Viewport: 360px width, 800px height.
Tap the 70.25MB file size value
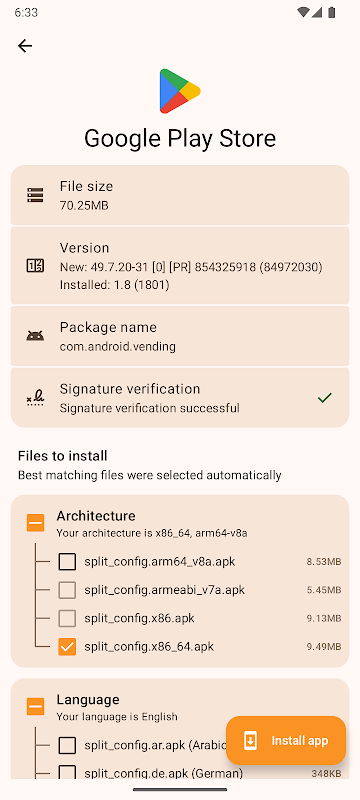pos(84,206)
